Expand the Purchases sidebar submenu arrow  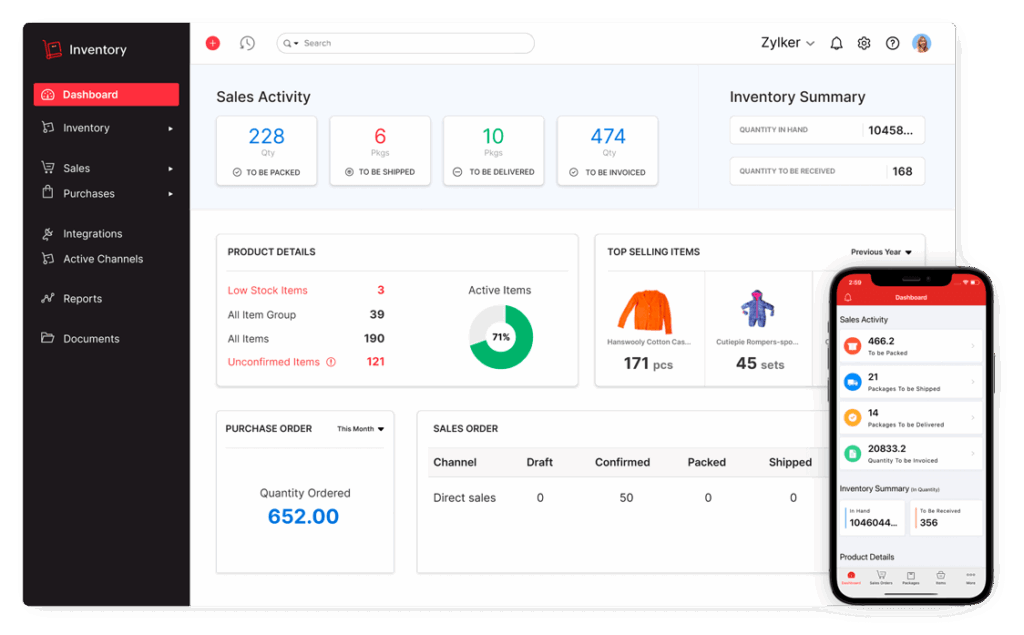(x=170, y=194)
